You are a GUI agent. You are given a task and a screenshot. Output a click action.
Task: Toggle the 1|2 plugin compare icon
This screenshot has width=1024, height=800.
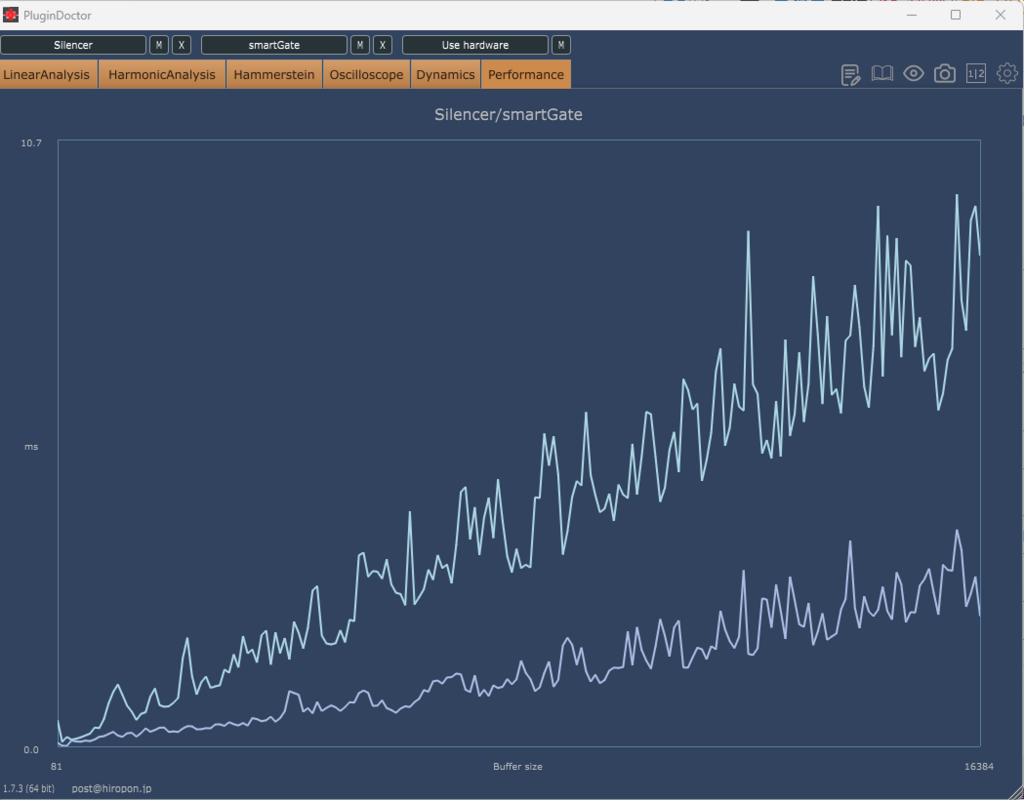click(976, 74)
